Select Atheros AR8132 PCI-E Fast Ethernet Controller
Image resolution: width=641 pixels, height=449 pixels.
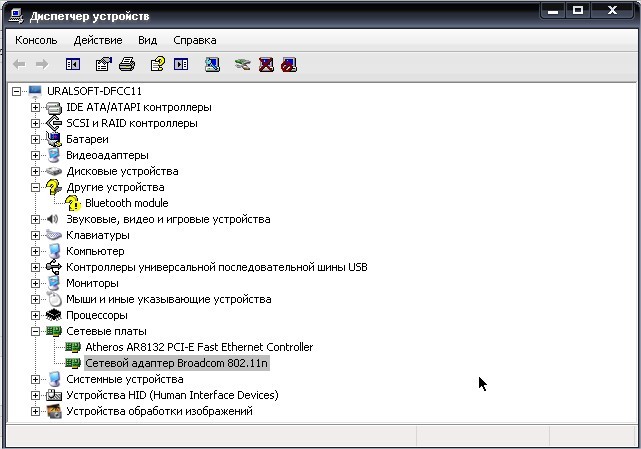(x=199, y=347)
